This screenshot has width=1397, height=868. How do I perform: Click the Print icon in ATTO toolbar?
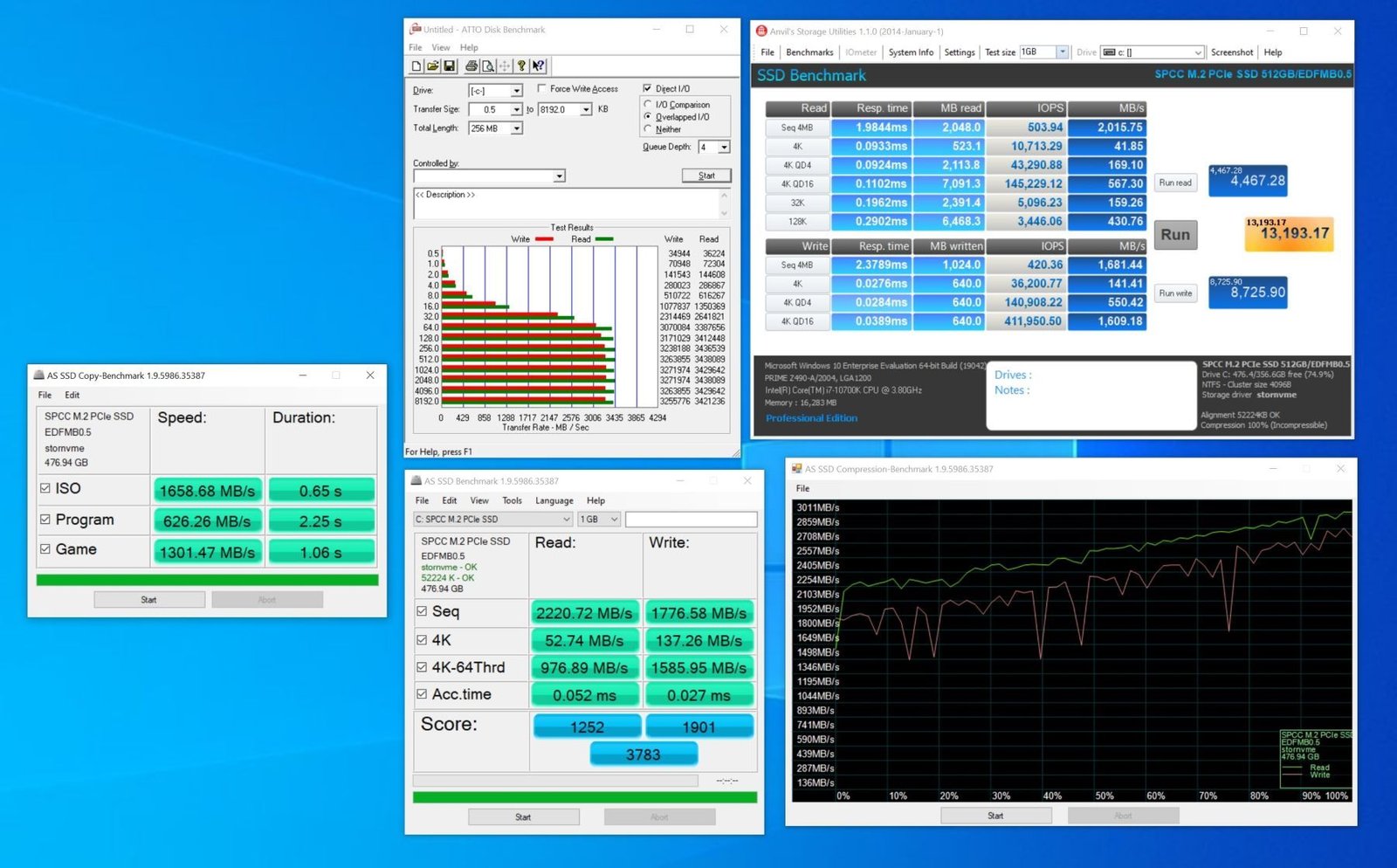471,66
